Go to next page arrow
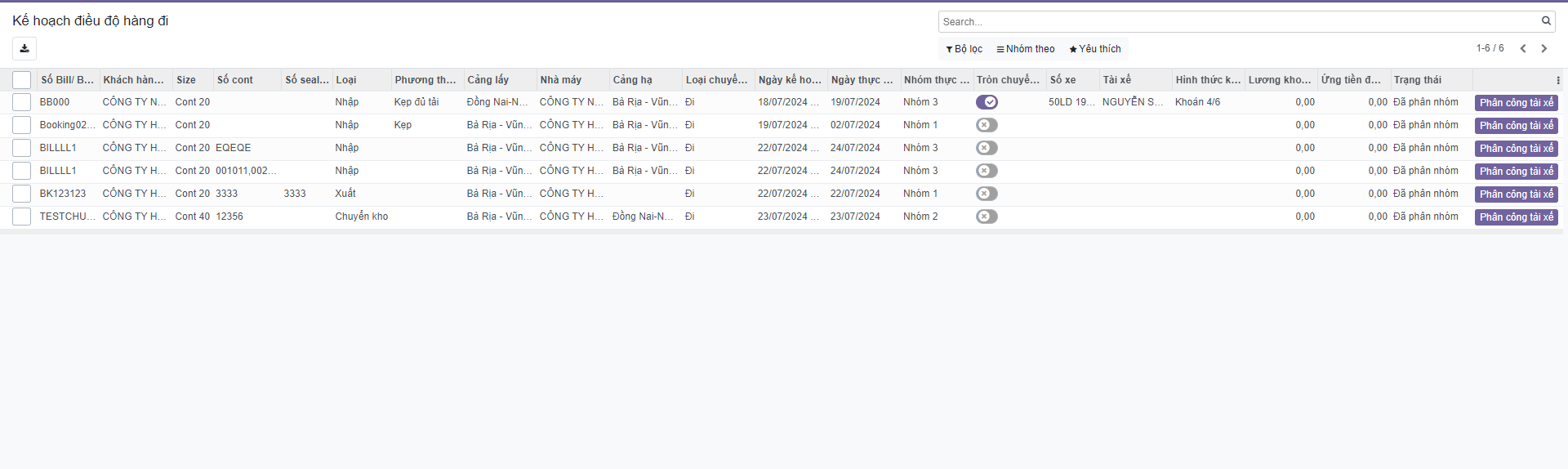This screenshot has height=469, width=1568. [x=1543, y=49]
